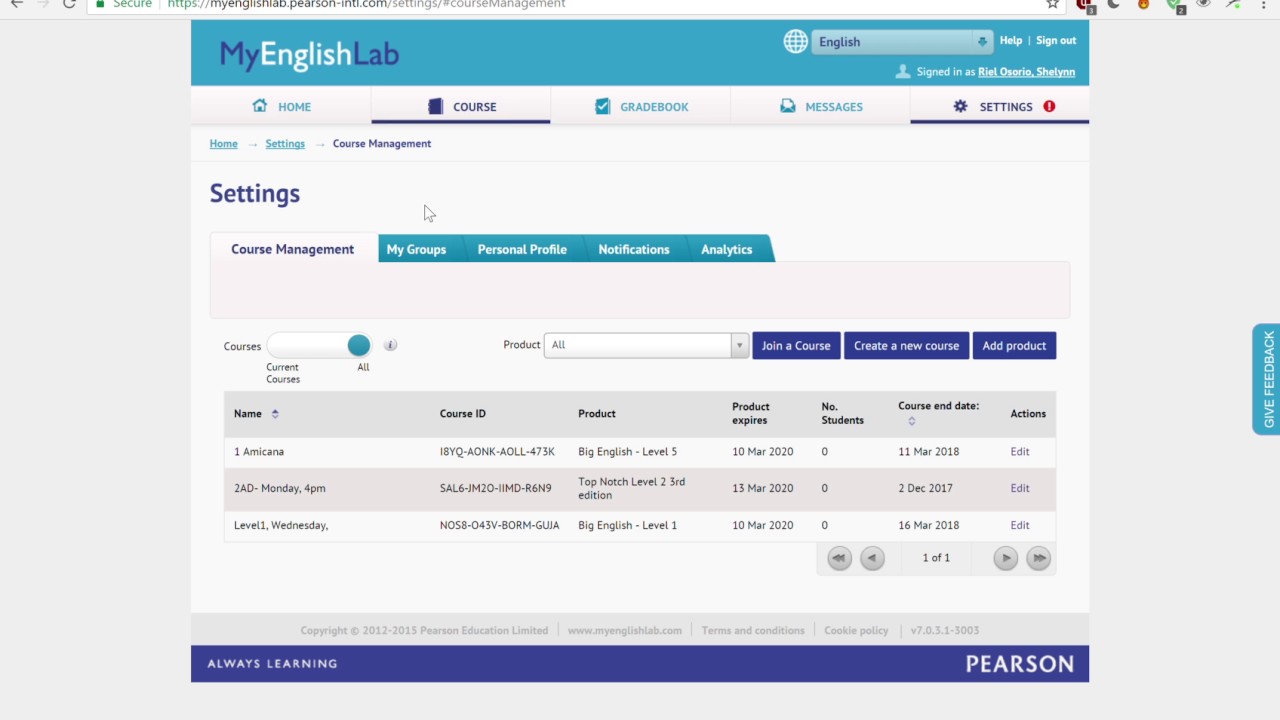Go to first page of the table
This screenshot has width=1280, height=720.
839,558
